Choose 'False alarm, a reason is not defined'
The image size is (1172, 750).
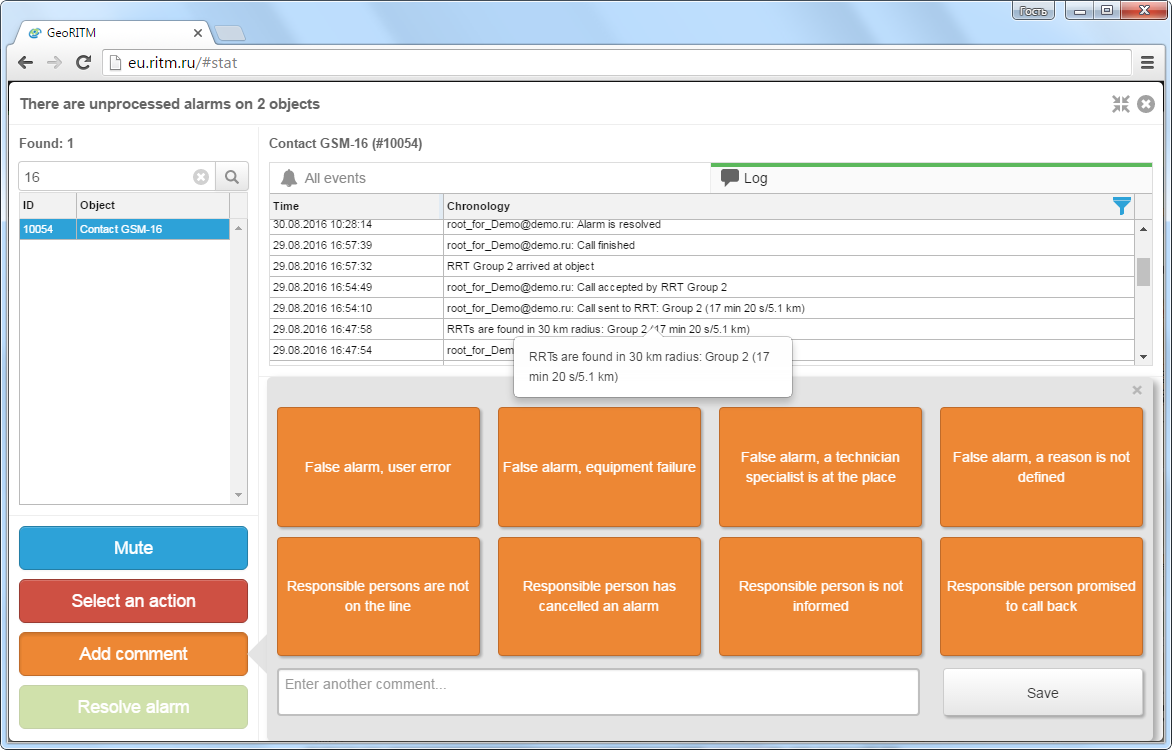tap(1041, 467)
